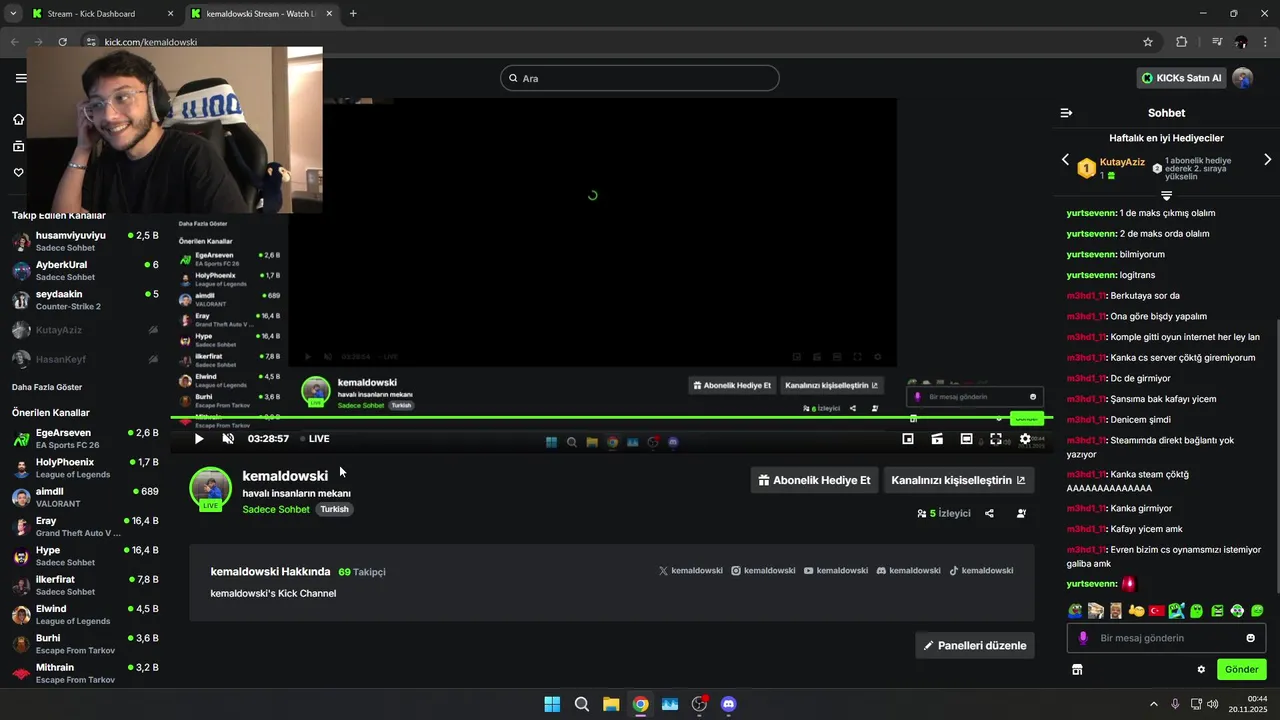Insert the thumbs-up smirk emote
This screenshot has height=720, width=1280.
point(1136,611)
